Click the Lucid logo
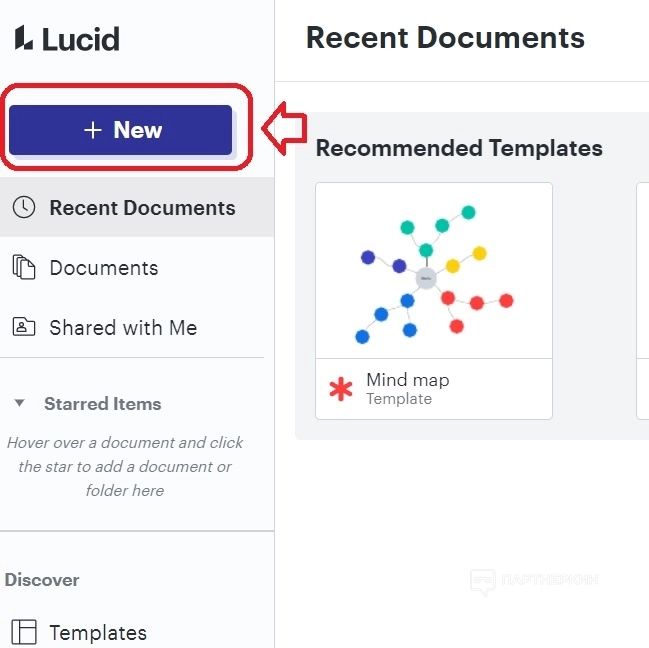 [x=67, y=39]
